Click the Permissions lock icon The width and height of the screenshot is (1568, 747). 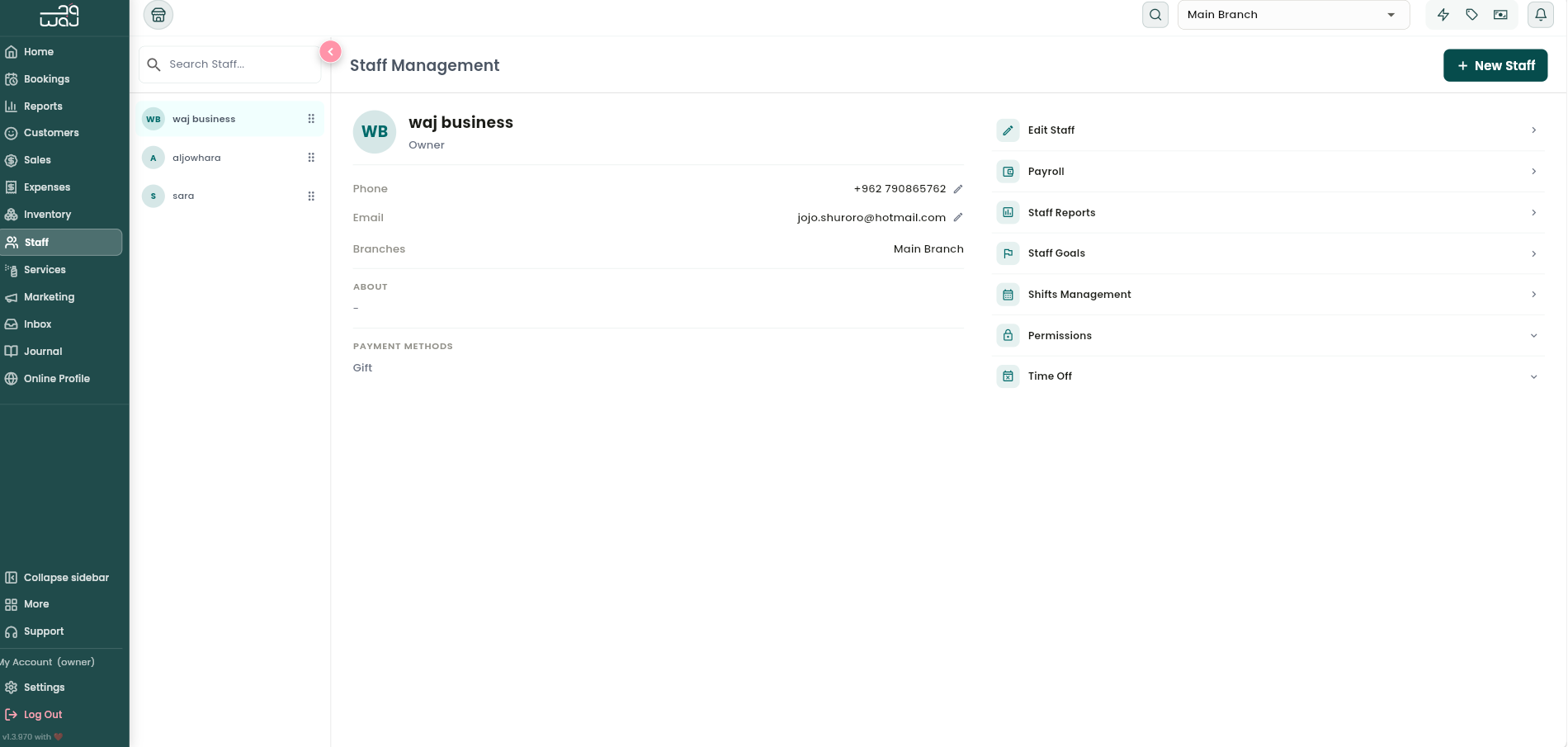pyautogui.click(x=1008, y=336)
